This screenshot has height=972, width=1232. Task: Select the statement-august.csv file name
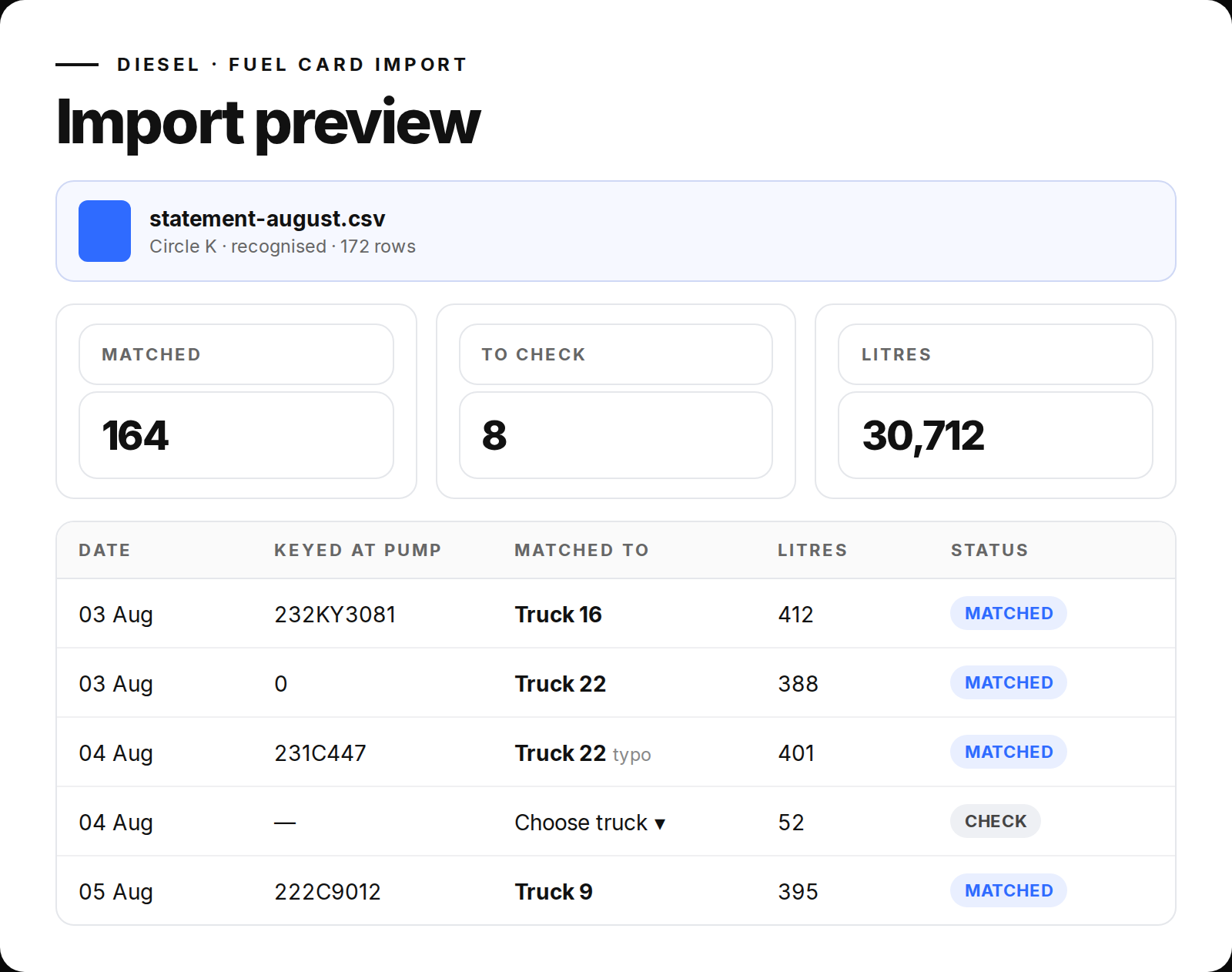click(267, 219)
